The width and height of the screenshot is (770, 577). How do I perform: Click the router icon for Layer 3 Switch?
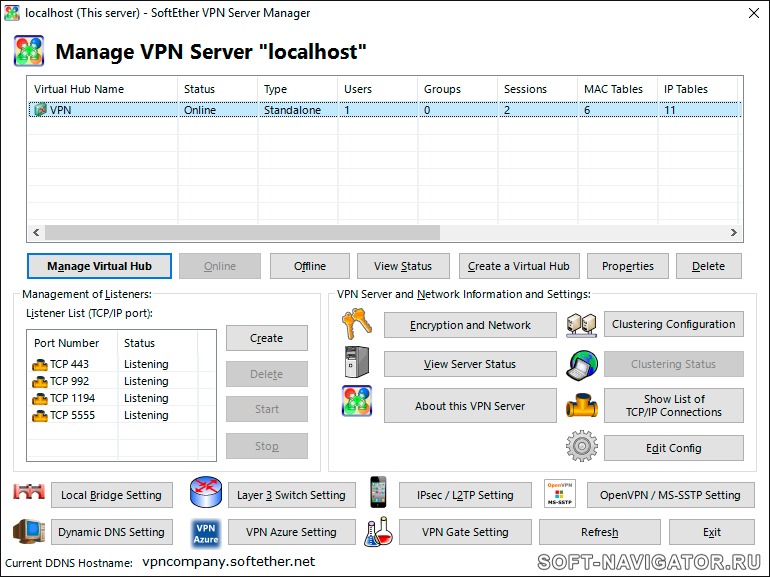click(x=206, y=492)
